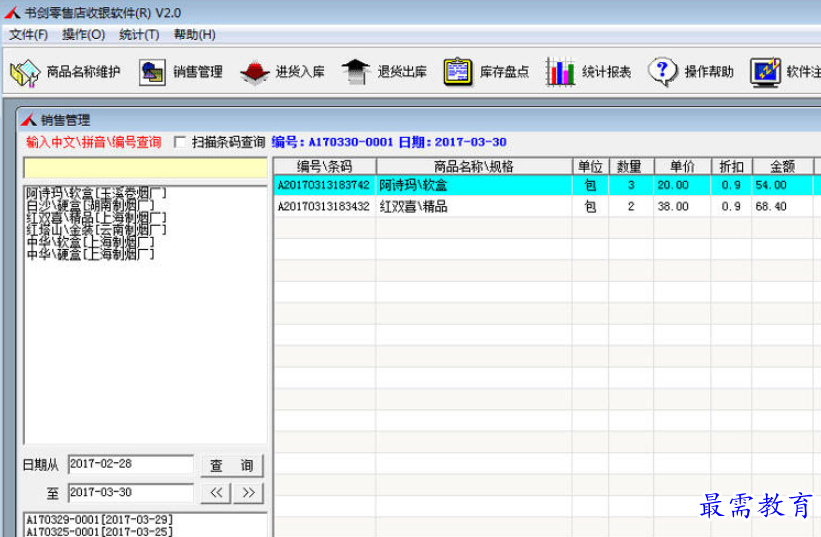The image size is (821, 537).
Task: Select 中华\硬盒 in product list
Action: [90, 254]
